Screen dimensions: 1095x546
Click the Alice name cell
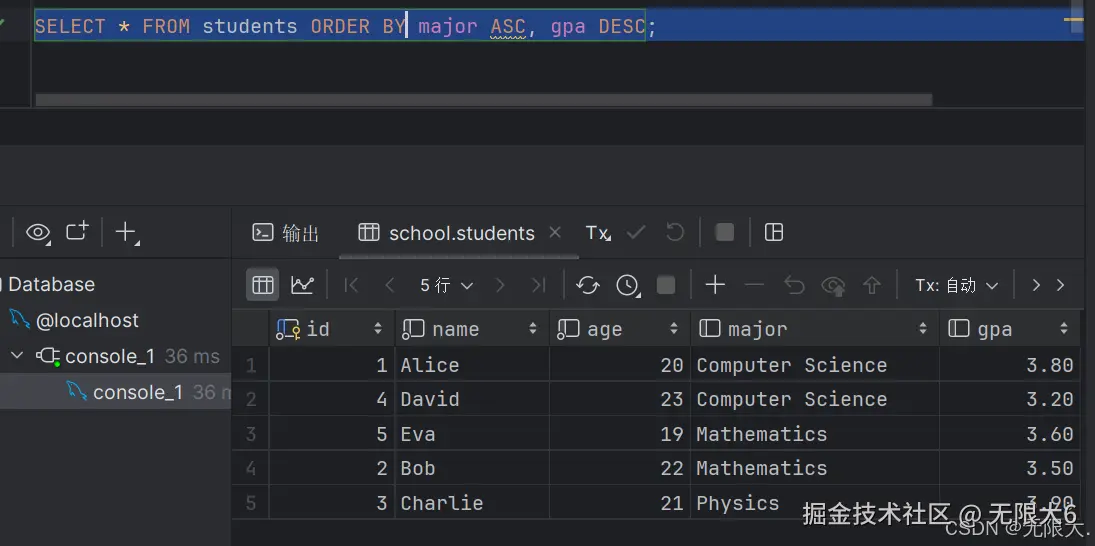coord(430,365)
